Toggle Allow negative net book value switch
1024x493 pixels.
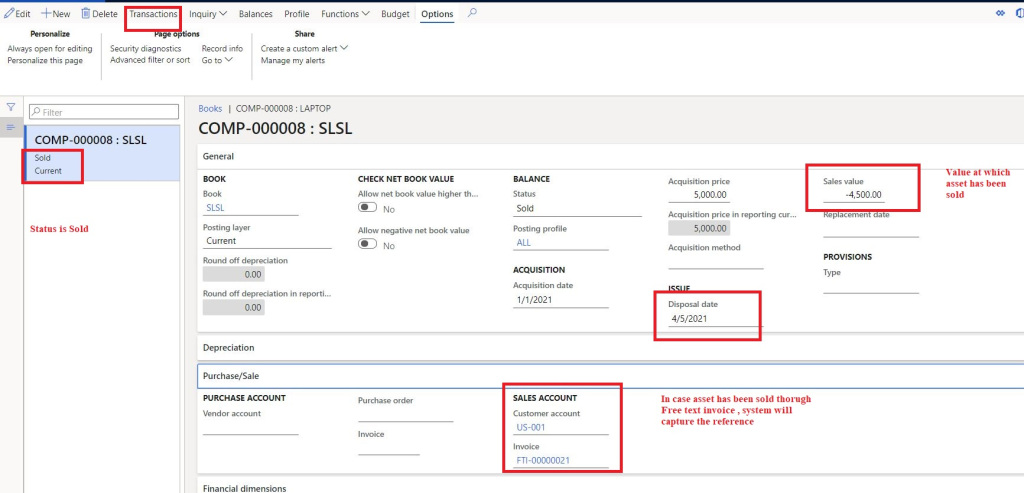pos(368,245)
